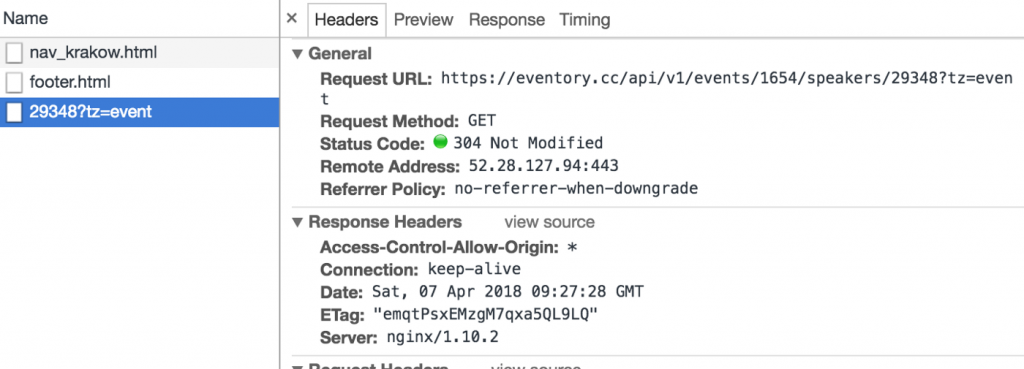Open the Timing tab
This screenshot has width=1024, height=369.
(x=584, y=20)
